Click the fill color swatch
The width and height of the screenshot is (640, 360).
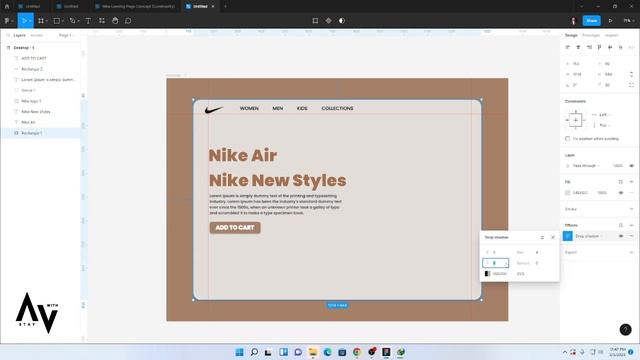[x=568, y=193]
